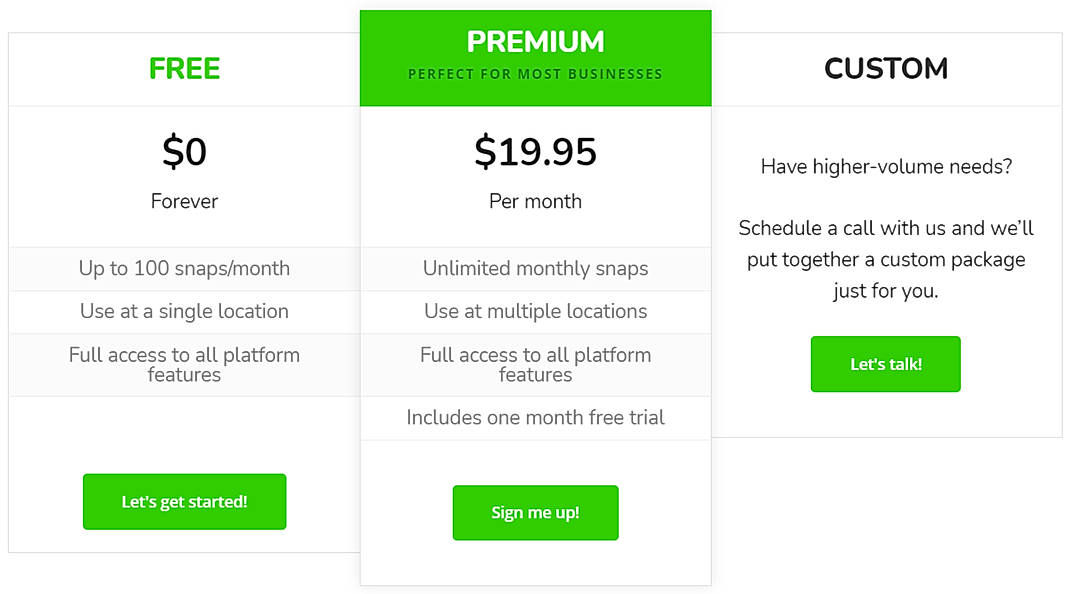Click "Have higher-volume needs?" text
Viewport: 1070px width, 594px height.
coord(885,167)
